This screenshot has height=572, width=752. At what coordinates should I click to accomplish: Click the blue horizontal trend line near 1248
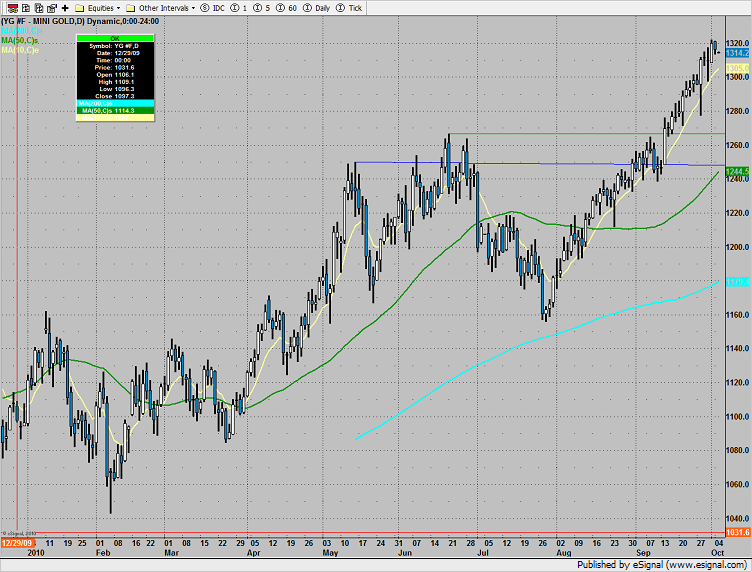point(540,164)
